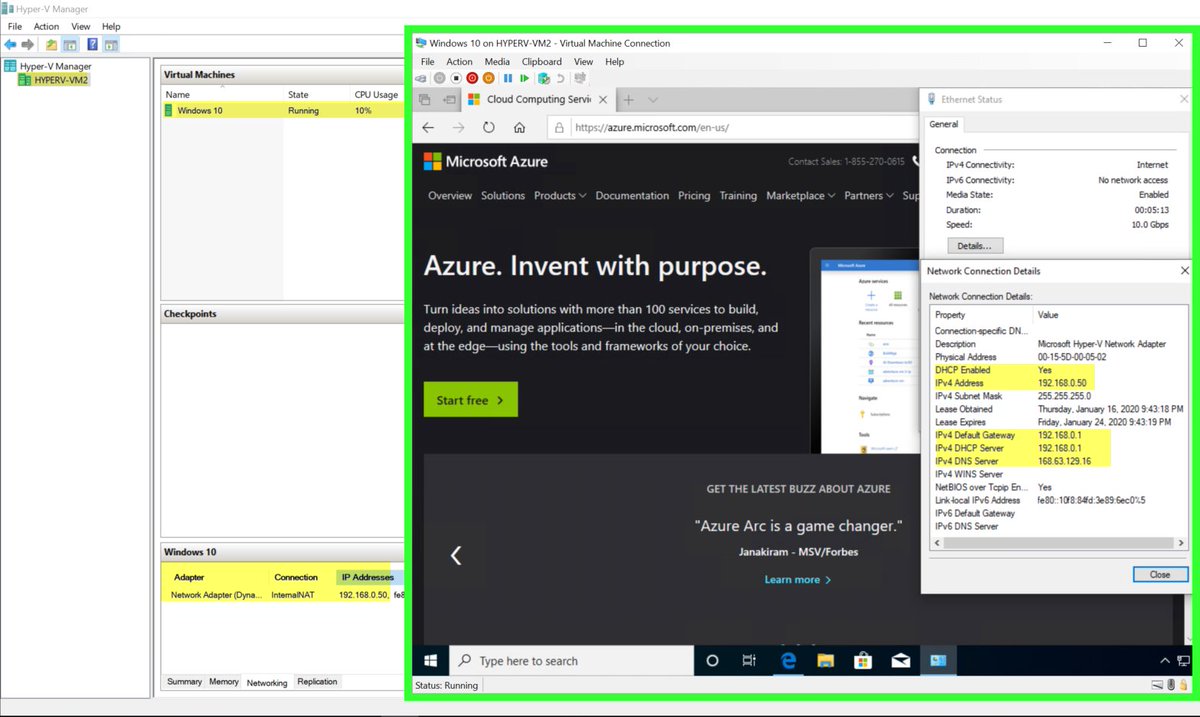
Task: Click the Revert icon in VM toolbar
Action: (561, 78)
